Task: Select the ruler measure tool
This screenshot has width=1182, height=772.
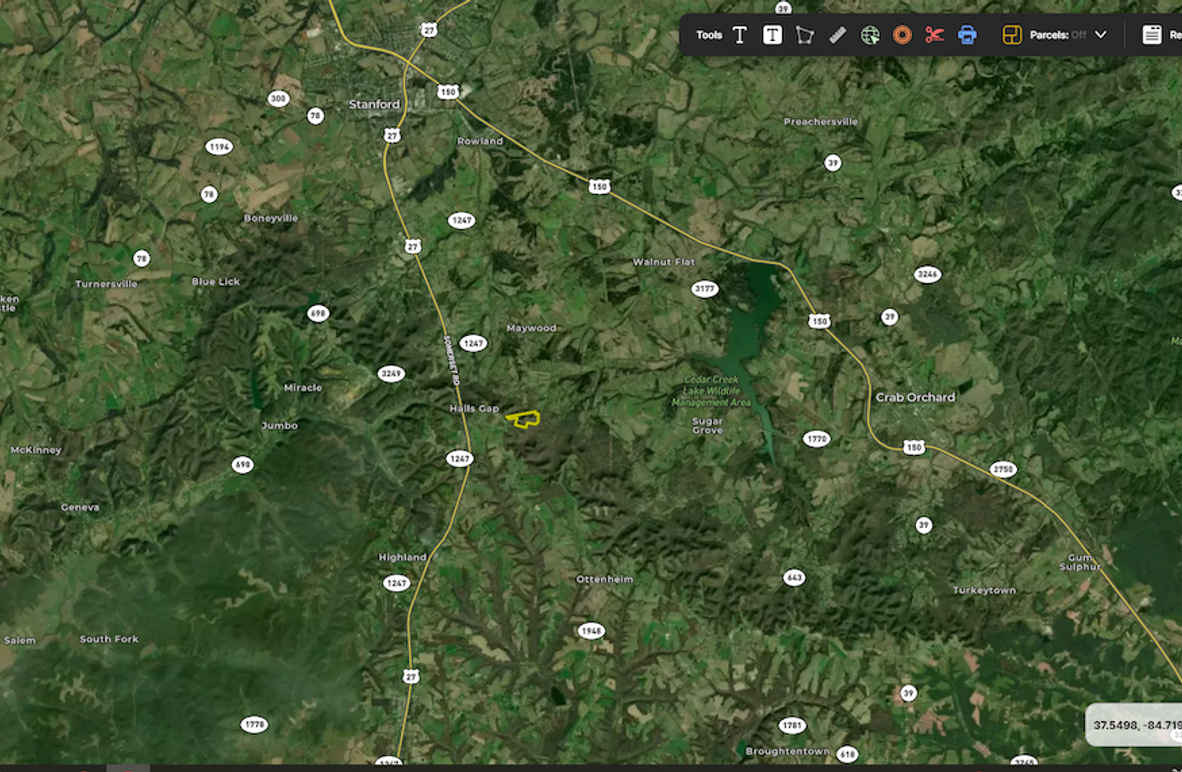Action: click(838, 35)
